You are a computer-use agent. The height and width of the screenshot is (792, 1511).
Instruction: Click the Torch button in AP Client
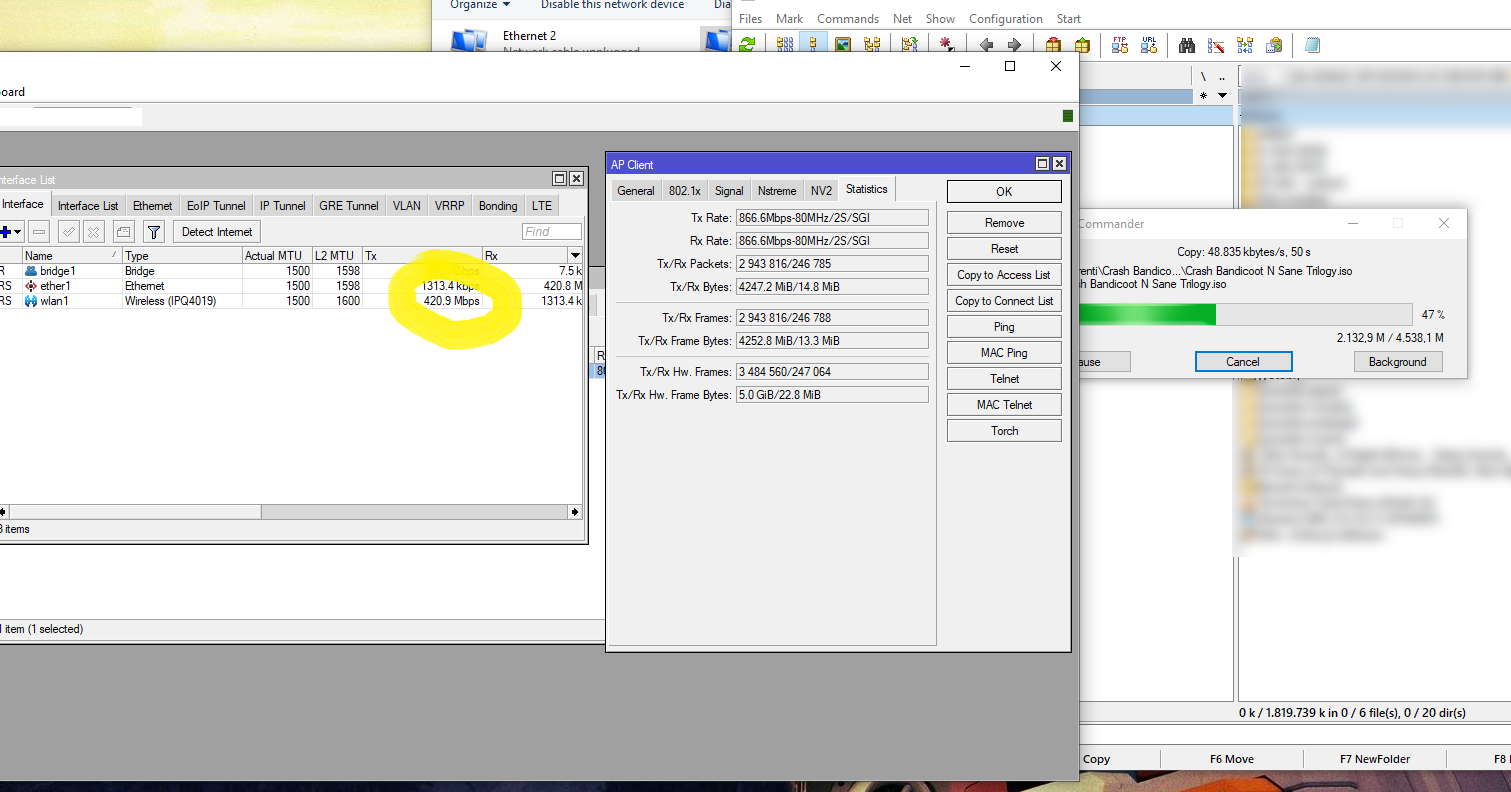[1004, 431]
